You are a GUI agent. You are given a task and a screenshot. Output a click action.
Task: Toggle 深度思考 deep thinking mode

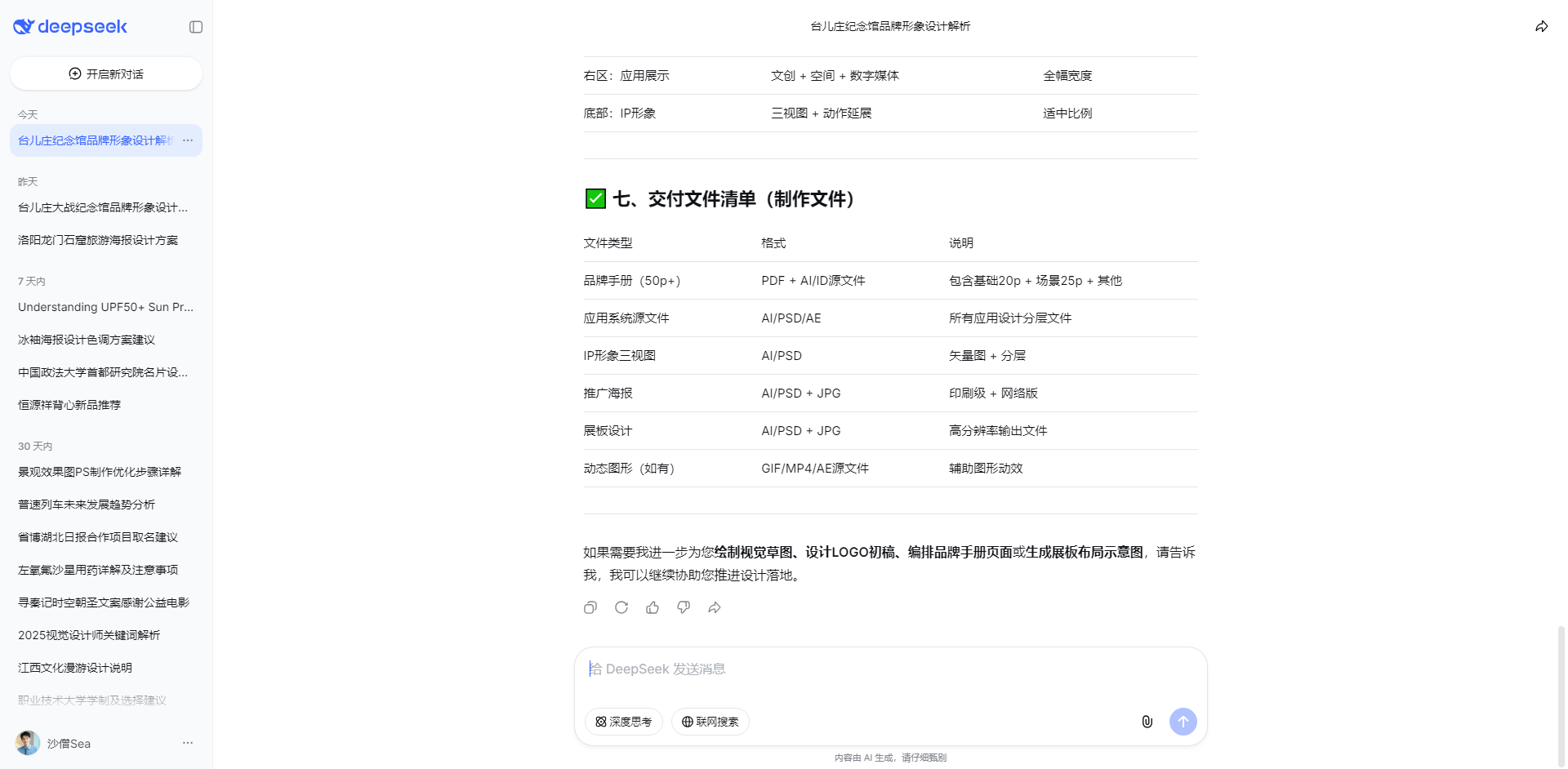(x=624, y=722)
